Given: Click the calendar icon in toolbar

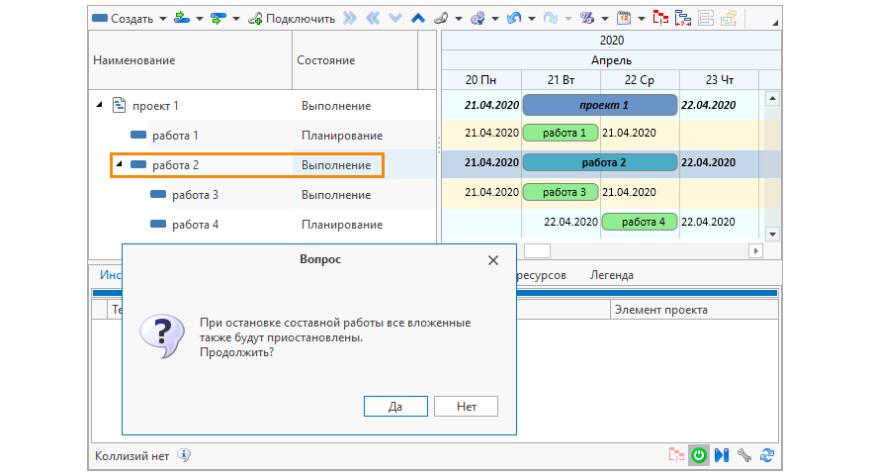Looking at the screenshot, I should coord(624,18).
